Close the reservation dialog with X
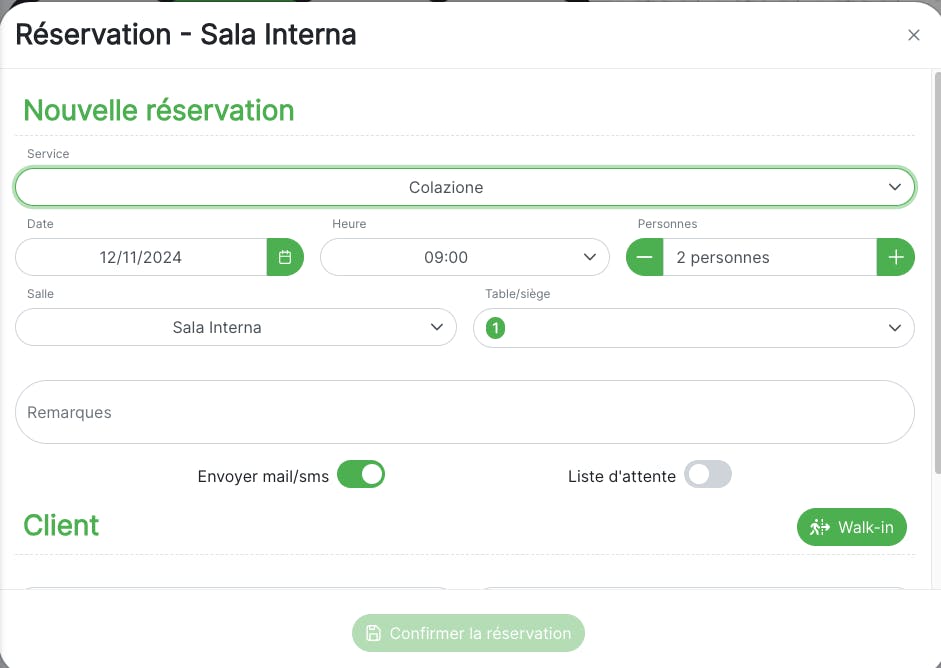The image size is (941, 668). coord(913,35)
